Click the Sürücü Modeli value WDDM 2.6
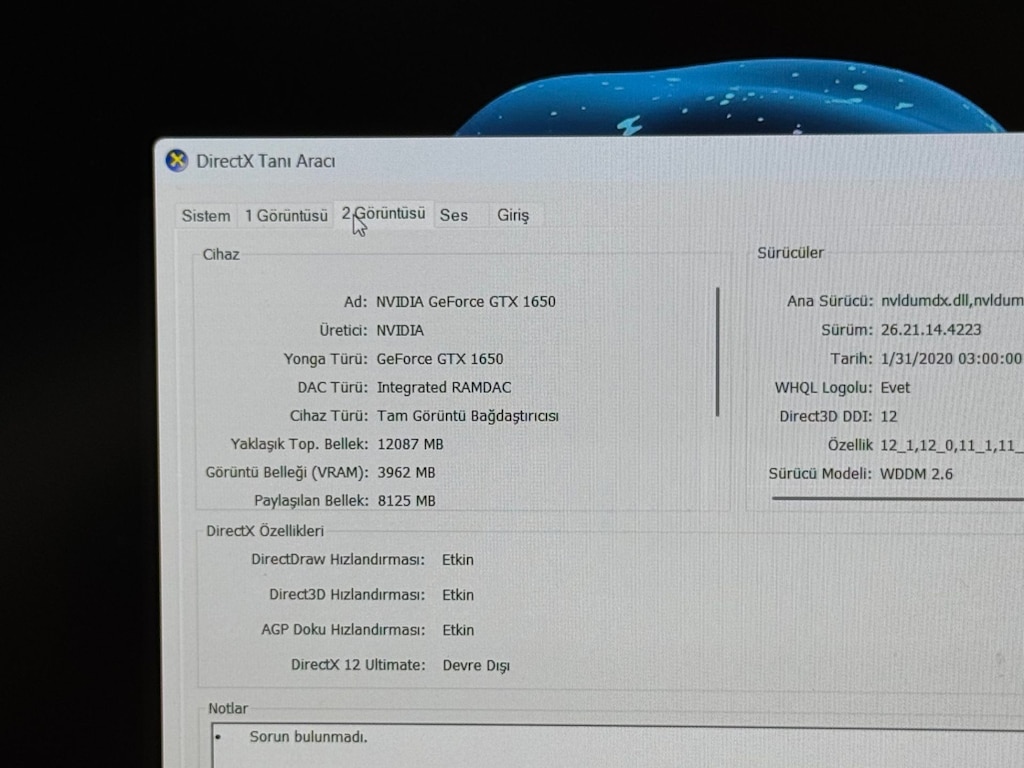Screen dimensions: 1024x768 (916, 473)
